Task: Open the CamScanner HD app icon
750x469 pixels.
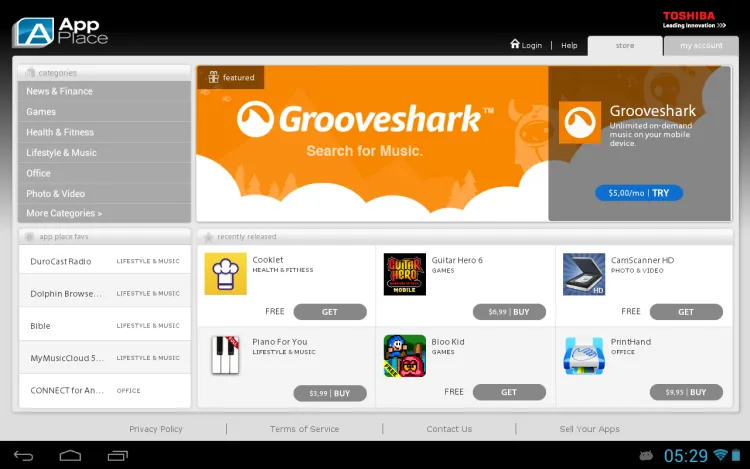Action: click(584, 274)
